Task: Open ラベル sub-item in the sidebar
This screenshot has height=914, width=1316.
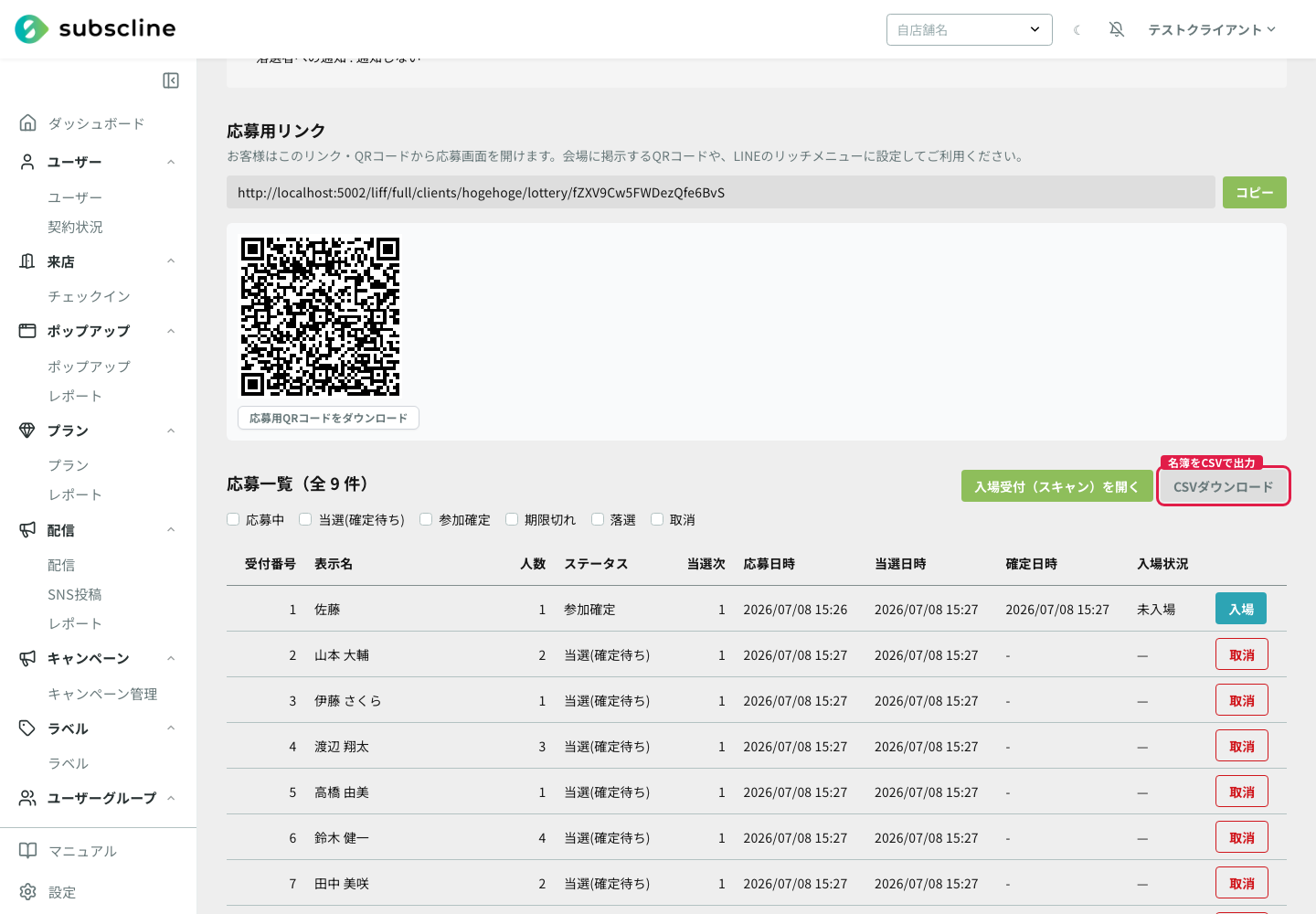Action: coord(69,763)
